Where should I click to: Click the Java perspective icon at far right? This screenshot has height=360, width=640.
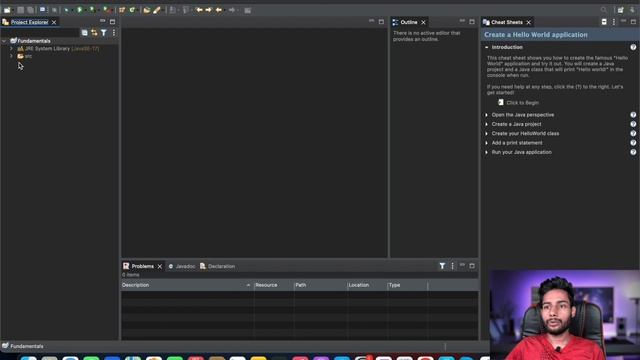tap(632, 10)
